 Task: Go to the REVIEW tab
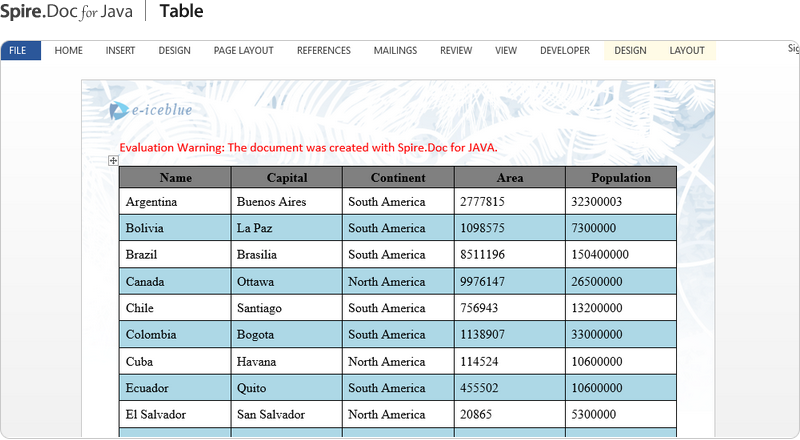(x=456, y=51)
